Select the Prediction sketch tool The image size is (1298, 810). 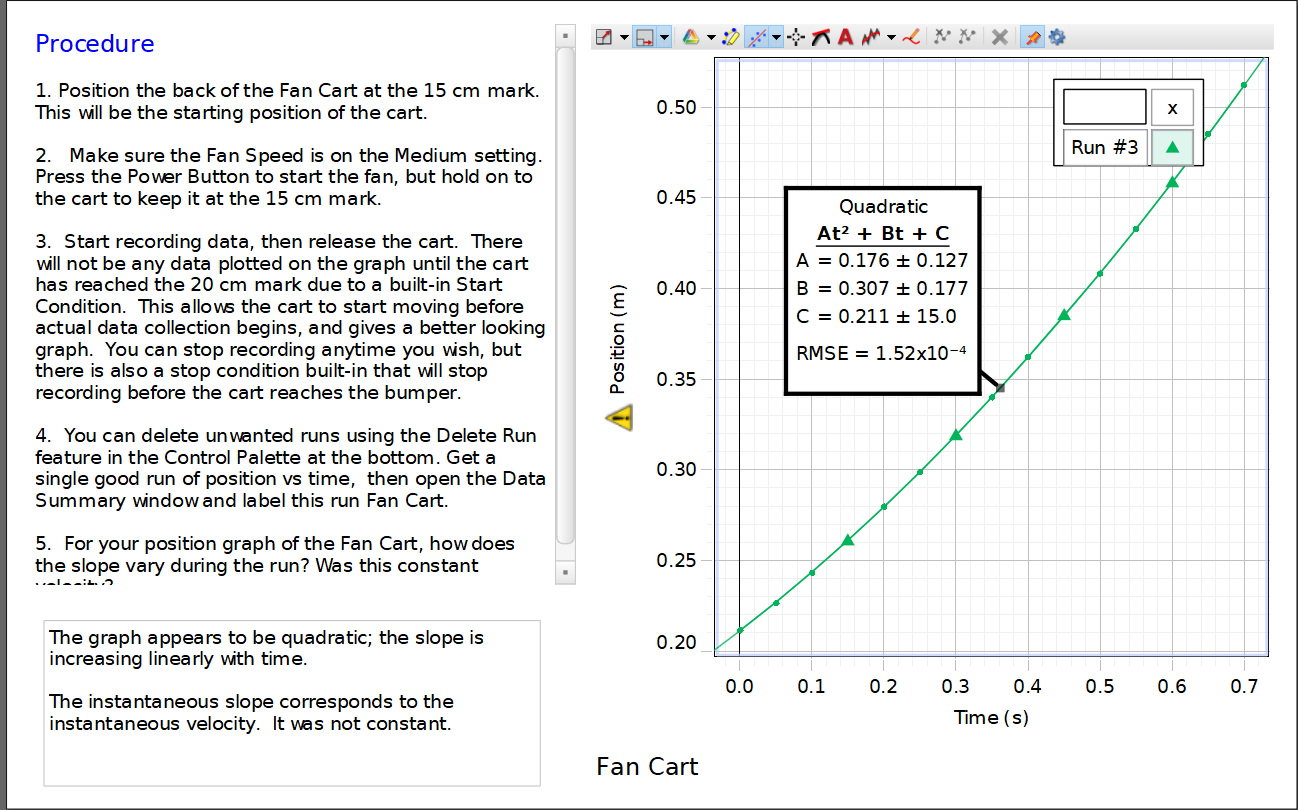pyautogui.click(x=910, y=37)
